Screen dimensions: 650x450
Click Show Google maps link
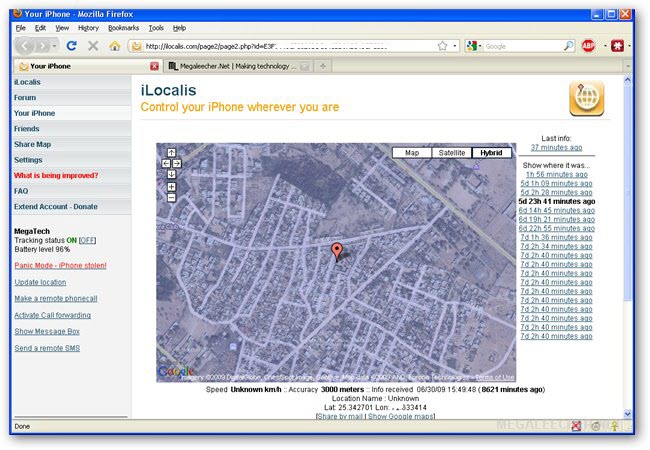coord(400,416)
